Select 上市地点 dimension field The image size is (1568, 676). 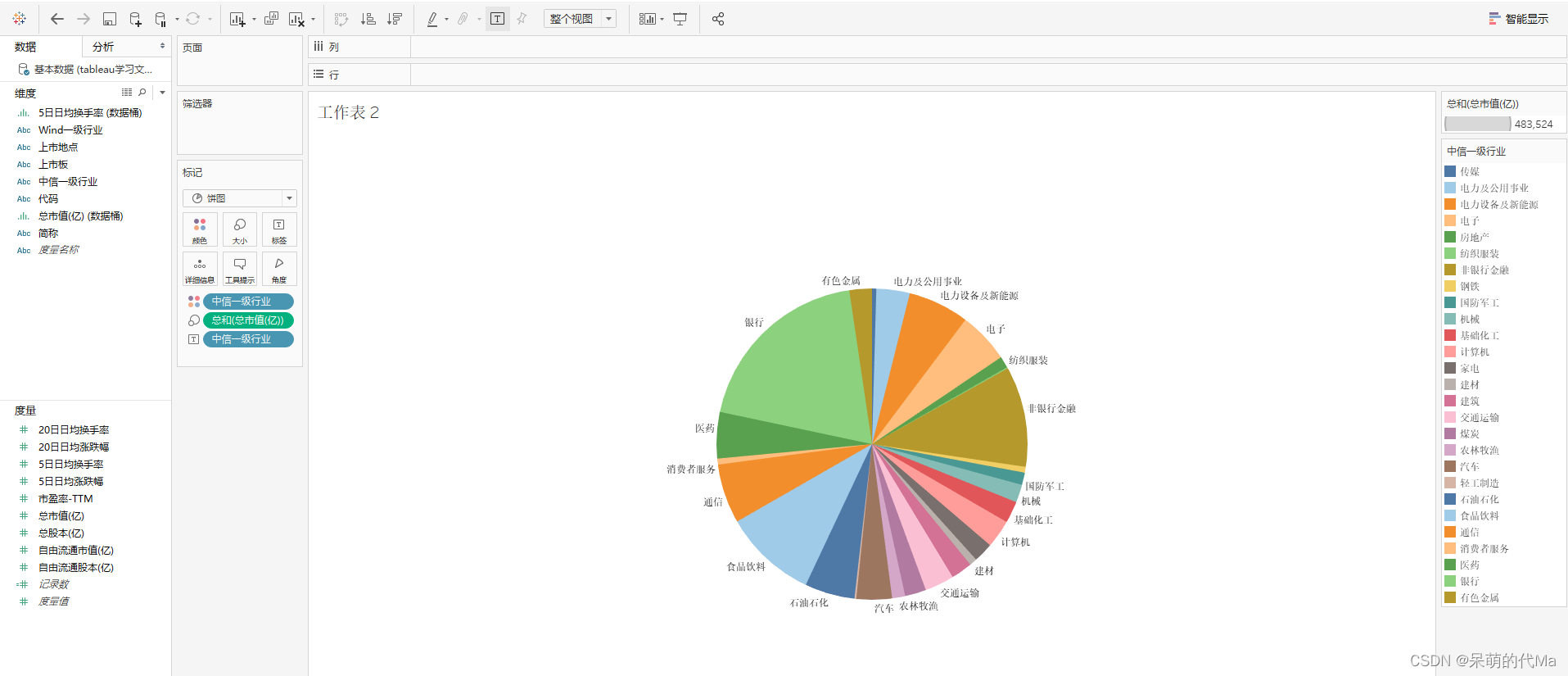(x=58, y=147)
